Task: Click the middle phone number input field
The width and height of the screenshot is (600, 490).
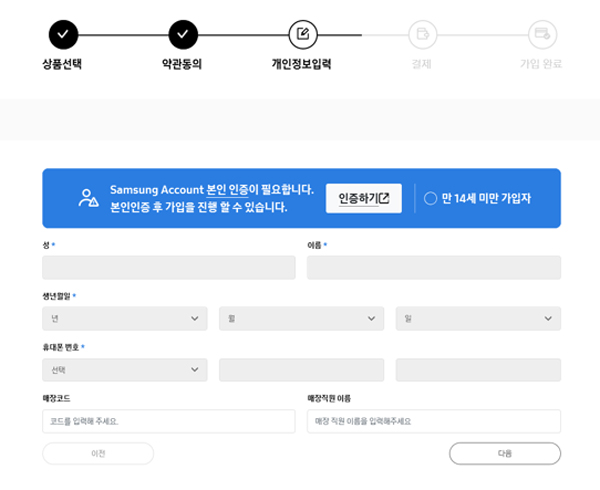Action: (302, 370)
